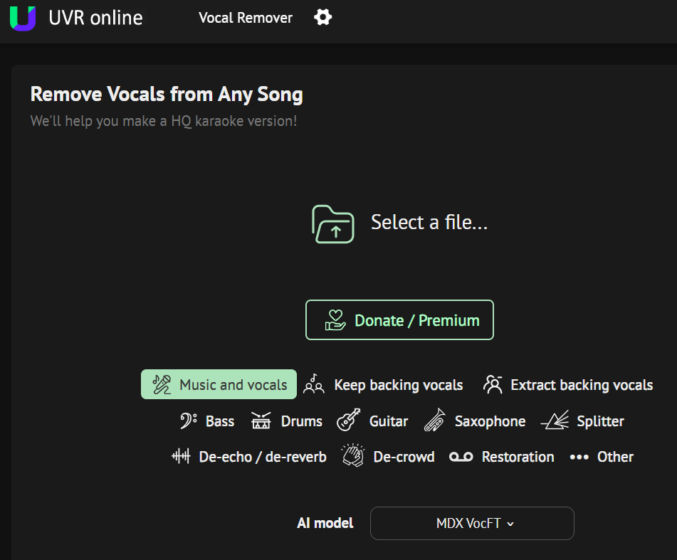Choose the Restoration label
677x560 pixels.
coord(518,457)
